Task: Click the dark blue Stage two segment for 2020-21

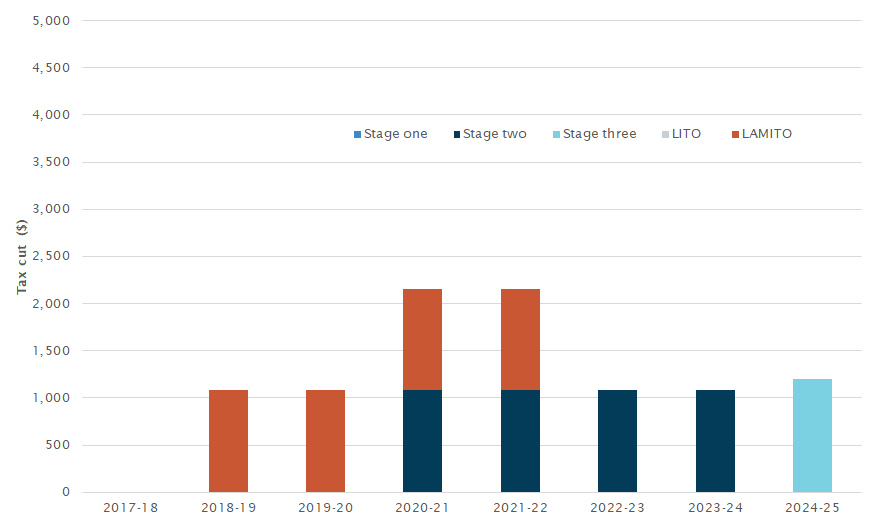Action: [x=422, y=441]
